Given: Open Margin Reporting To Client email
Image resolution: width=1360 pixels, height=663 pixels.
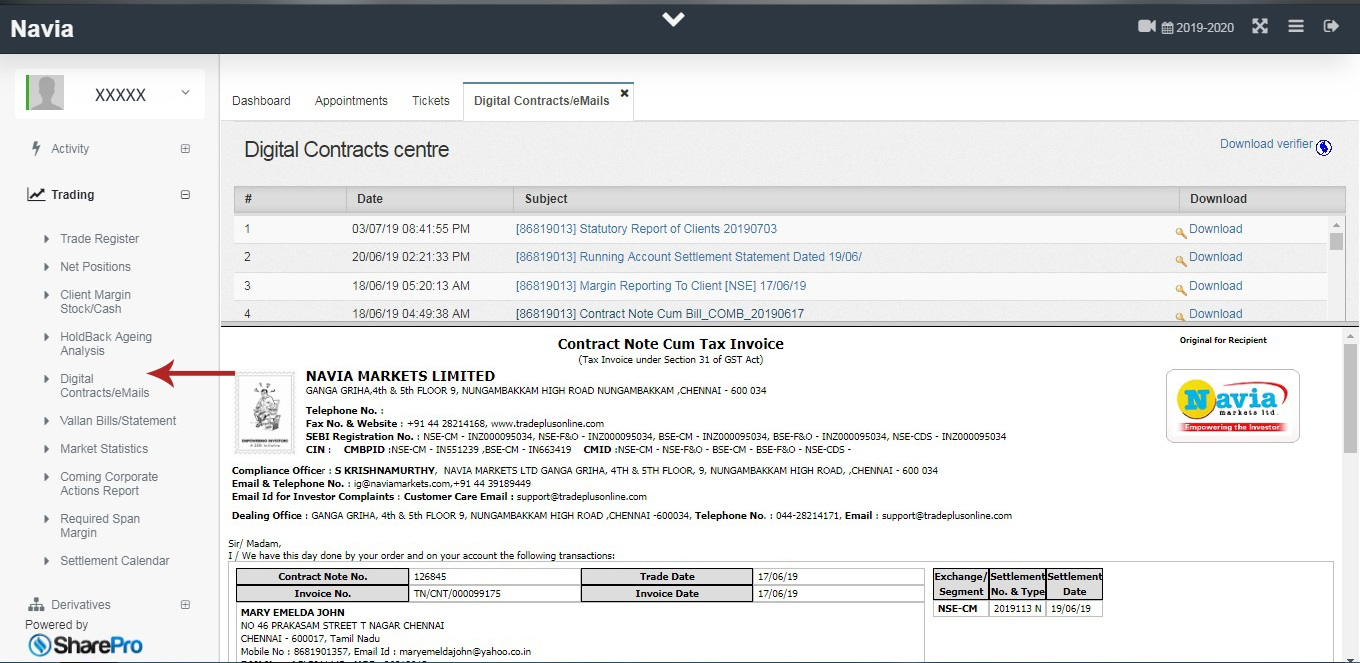Looking at the screenshot, I should point(661,286).
